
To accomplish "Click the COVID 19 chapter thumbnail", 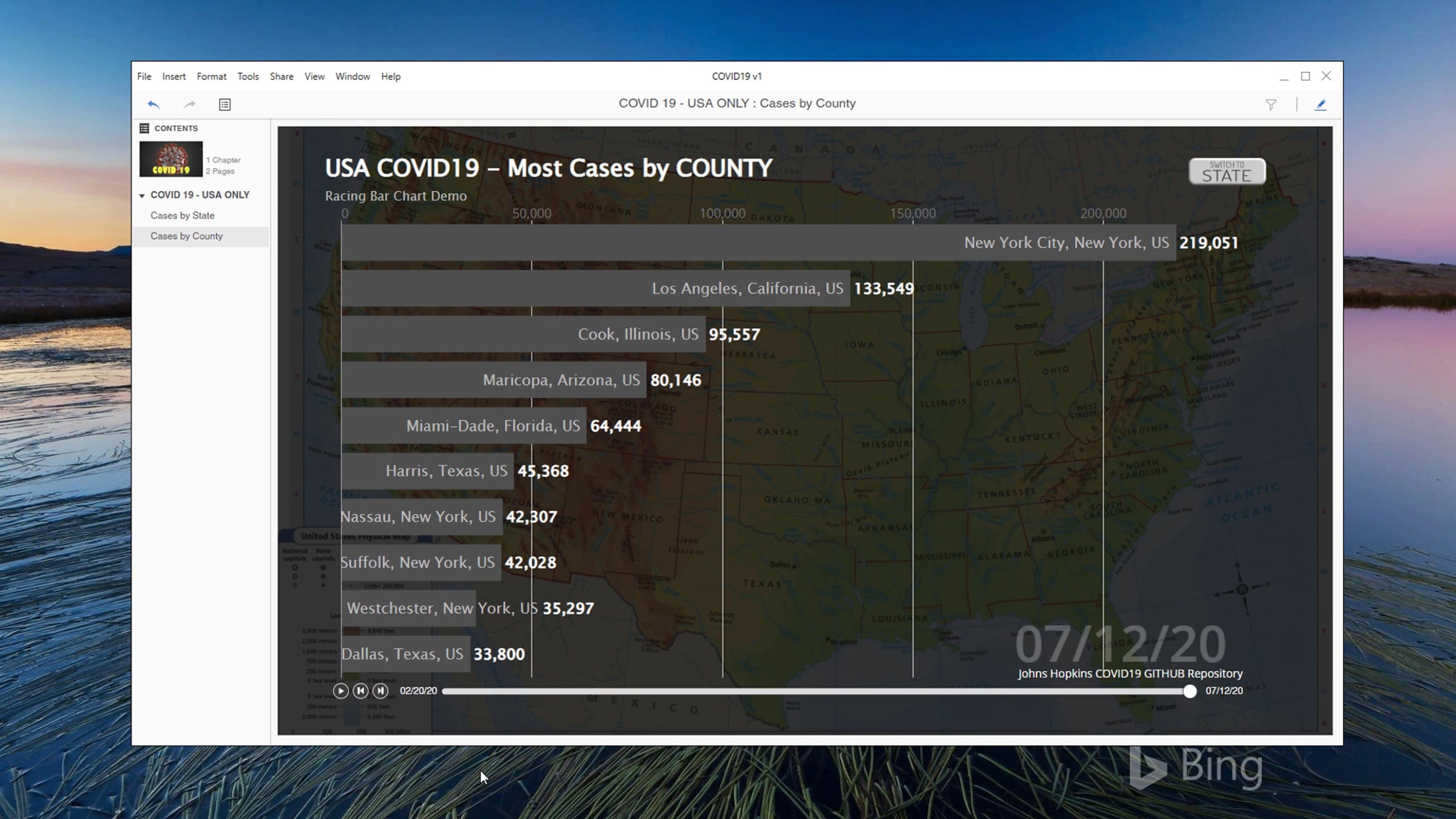I will click(x=171, y=159).
